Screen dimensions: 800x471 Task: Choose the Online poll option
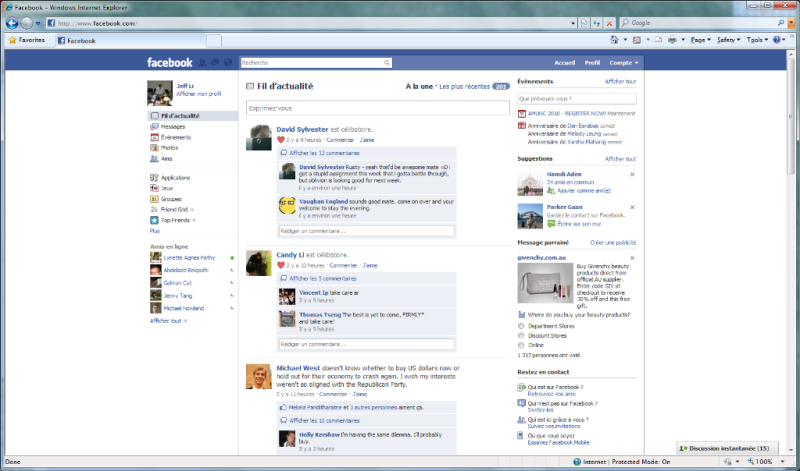click(522, 346)
